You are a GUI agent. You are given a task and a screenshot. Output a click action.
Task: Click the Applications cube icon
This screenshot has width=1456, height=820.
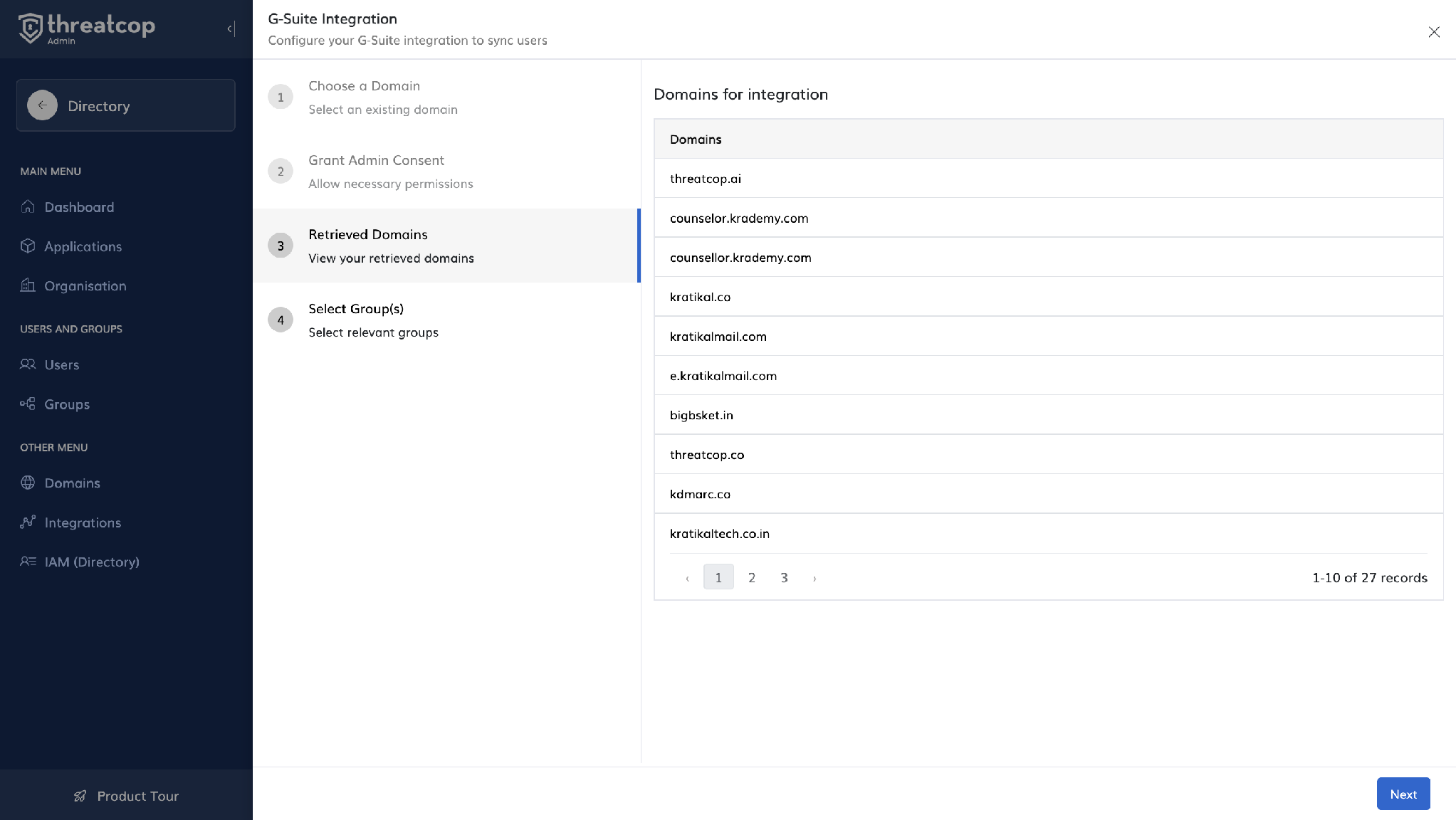tap(28, 246)
